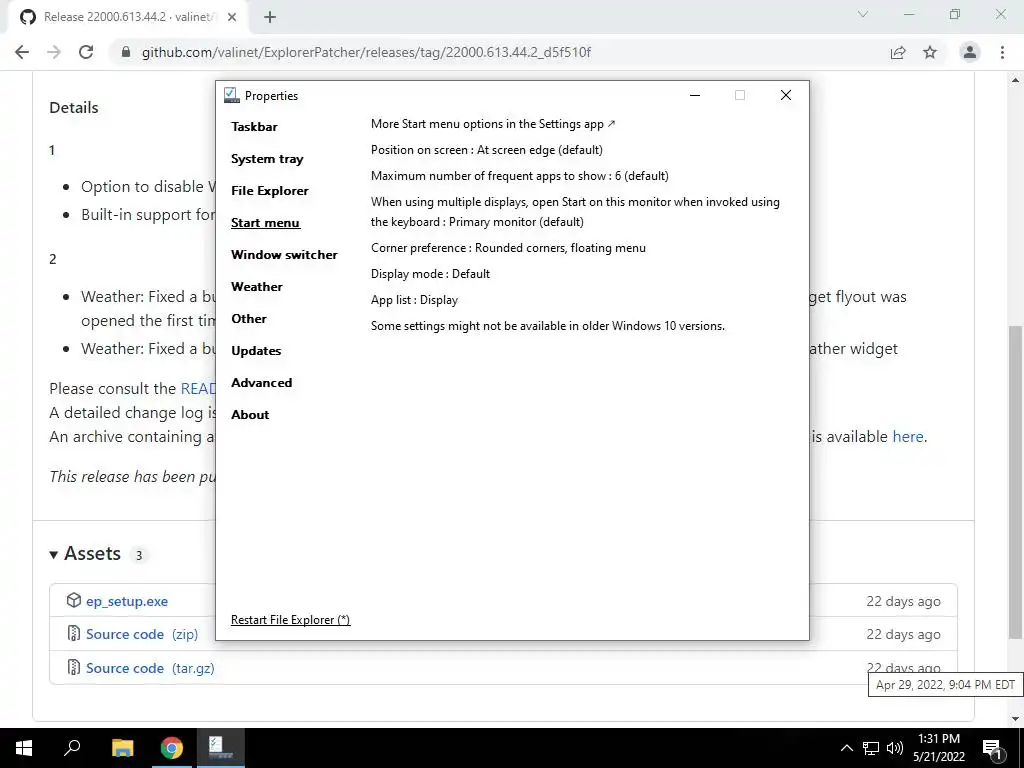The width and height of the screenshot is (1024, 768).
Task: Open the README link on GitHub page
Action: (x=198, y=389)
